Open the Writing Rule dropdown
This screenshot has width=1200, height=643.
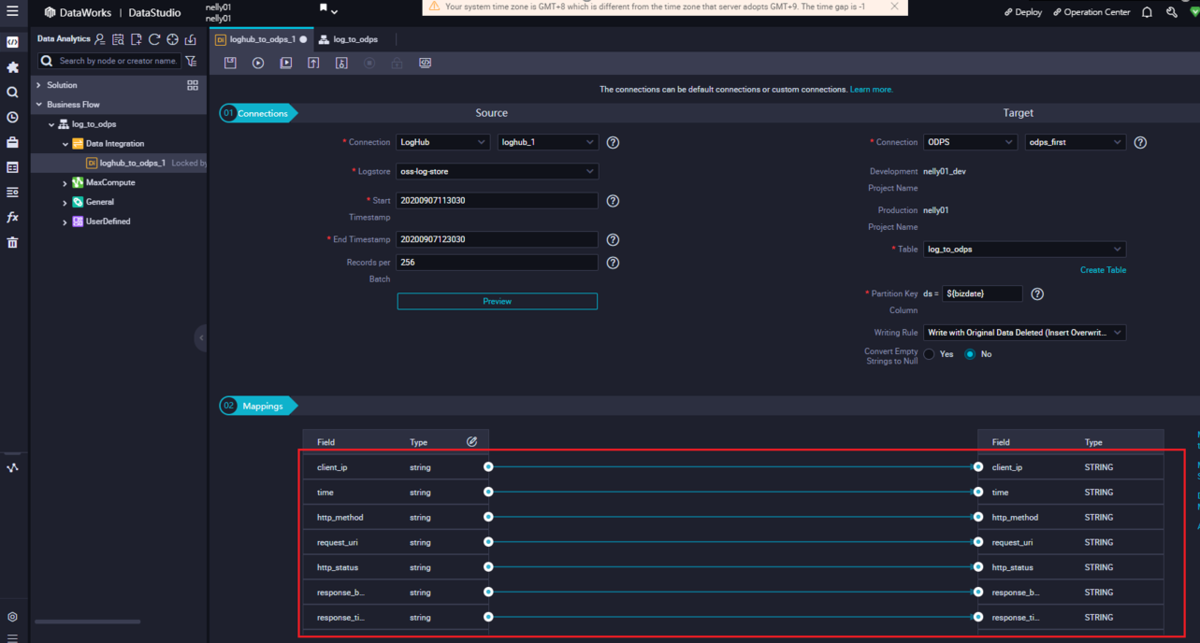(x=1025, y=332)
